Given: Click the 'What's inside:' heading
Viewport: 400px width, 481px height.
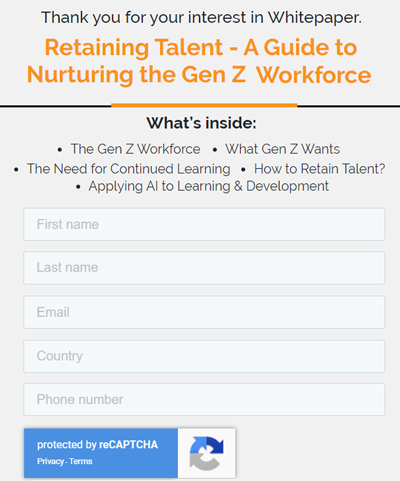Looking at the screenshot, I should click(201, 123).
